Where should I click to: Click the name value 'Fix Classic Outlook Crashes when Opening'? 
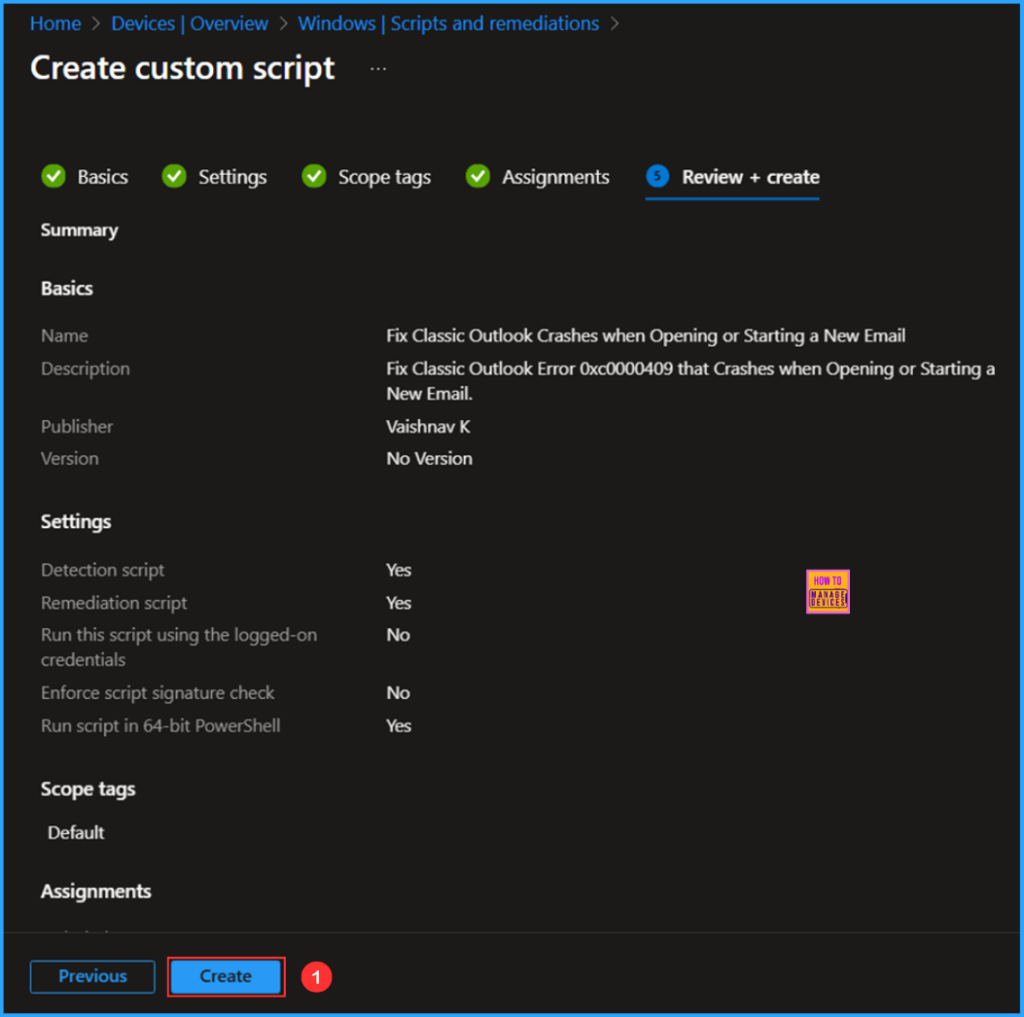(646, 336)
